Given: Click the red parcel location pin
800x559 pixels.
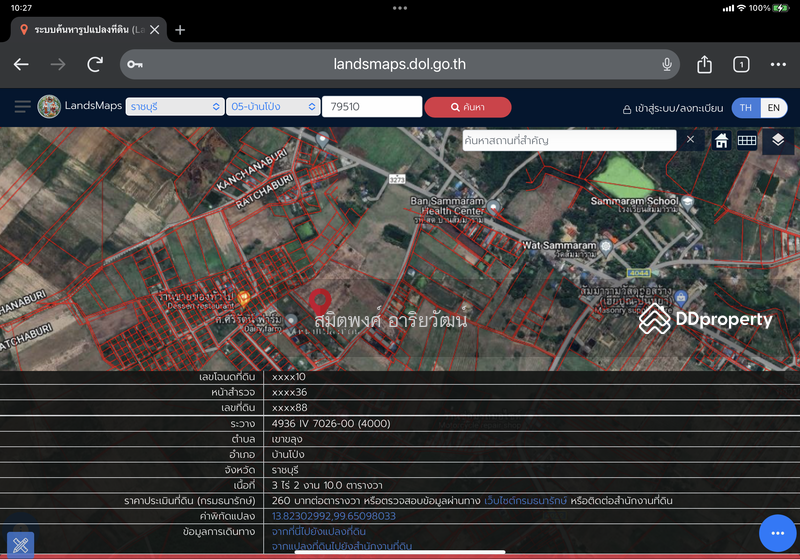Looking at the screenshot, I should click(320, 301).
